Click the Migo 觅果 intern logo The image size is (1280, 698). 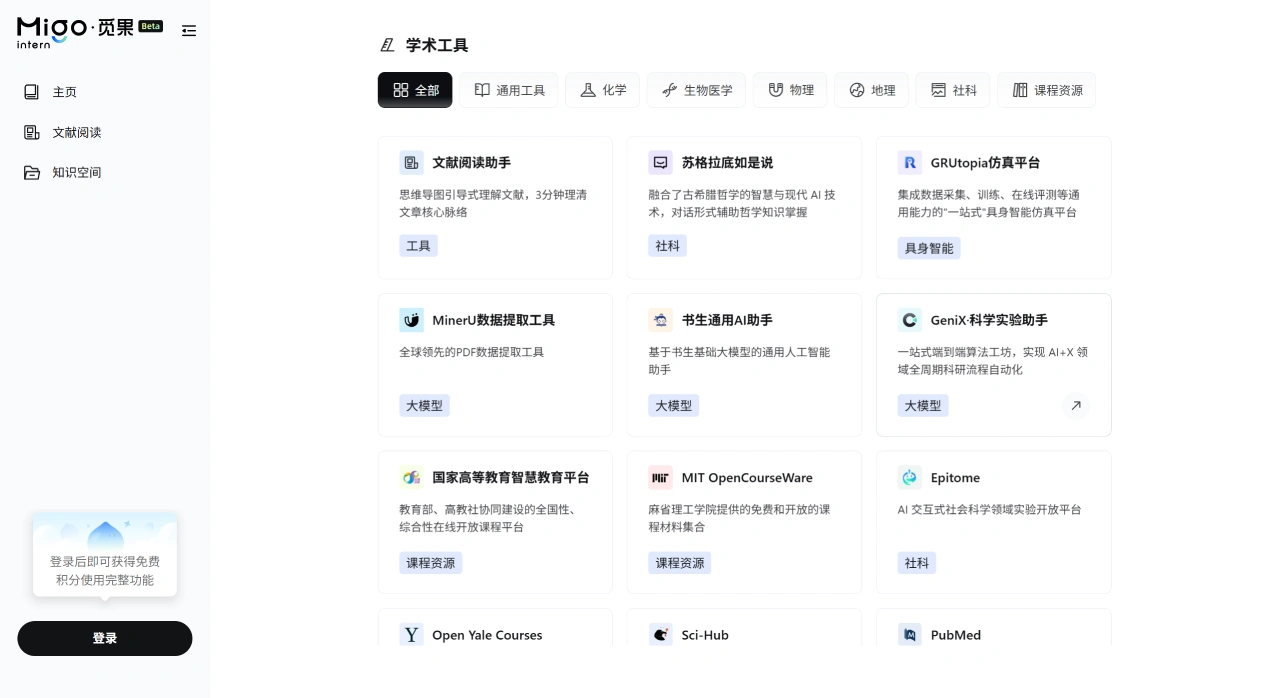click(75, 31)
